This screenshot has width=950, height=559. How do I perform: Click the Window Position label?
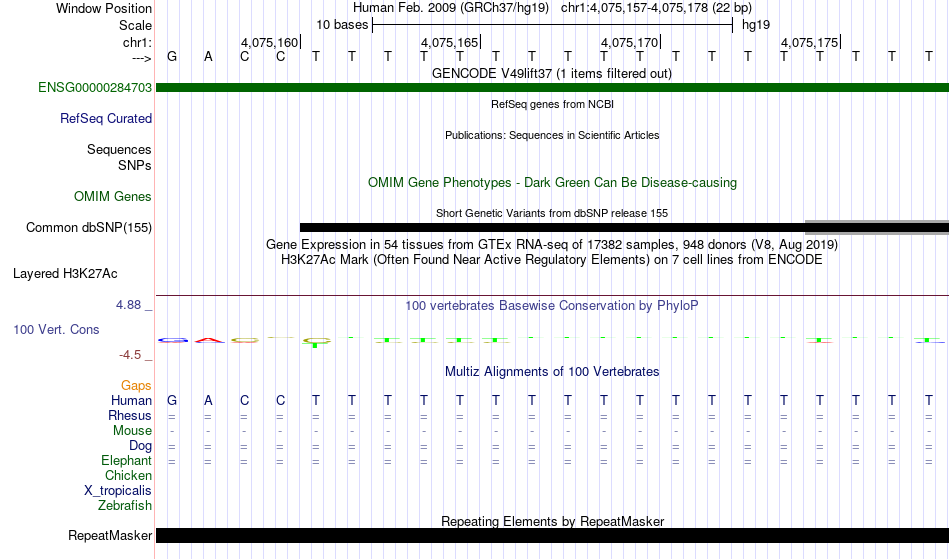click(x=104, y=8)
